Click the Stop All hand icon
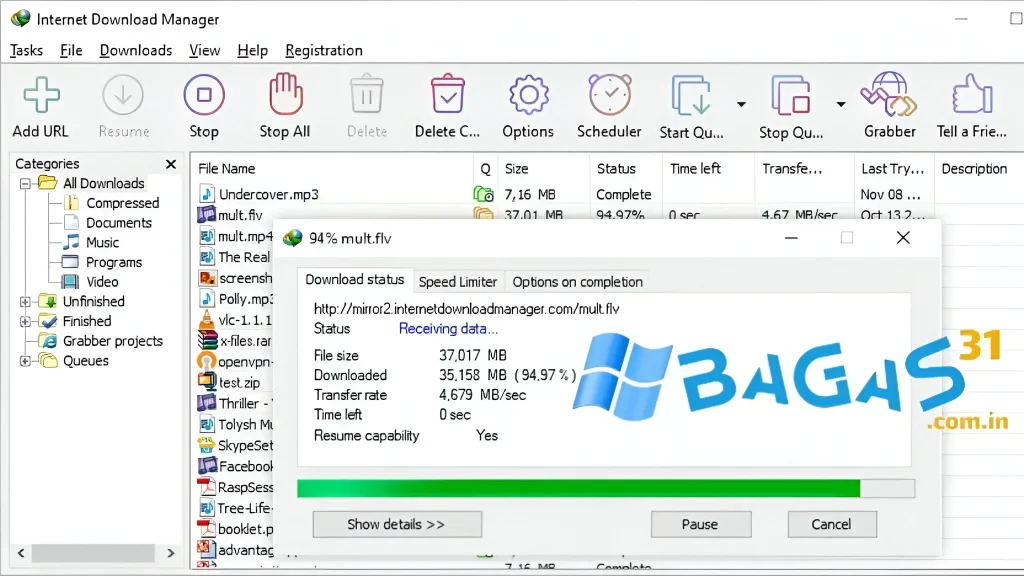This screenshot has height=576, width=1024. point(285,94)
